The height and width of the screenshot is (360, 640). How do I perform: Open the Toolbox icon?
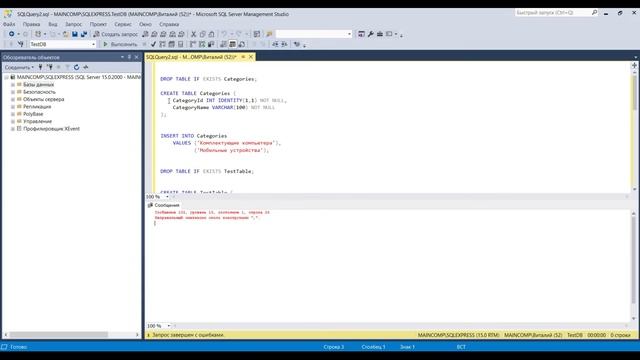380,34
